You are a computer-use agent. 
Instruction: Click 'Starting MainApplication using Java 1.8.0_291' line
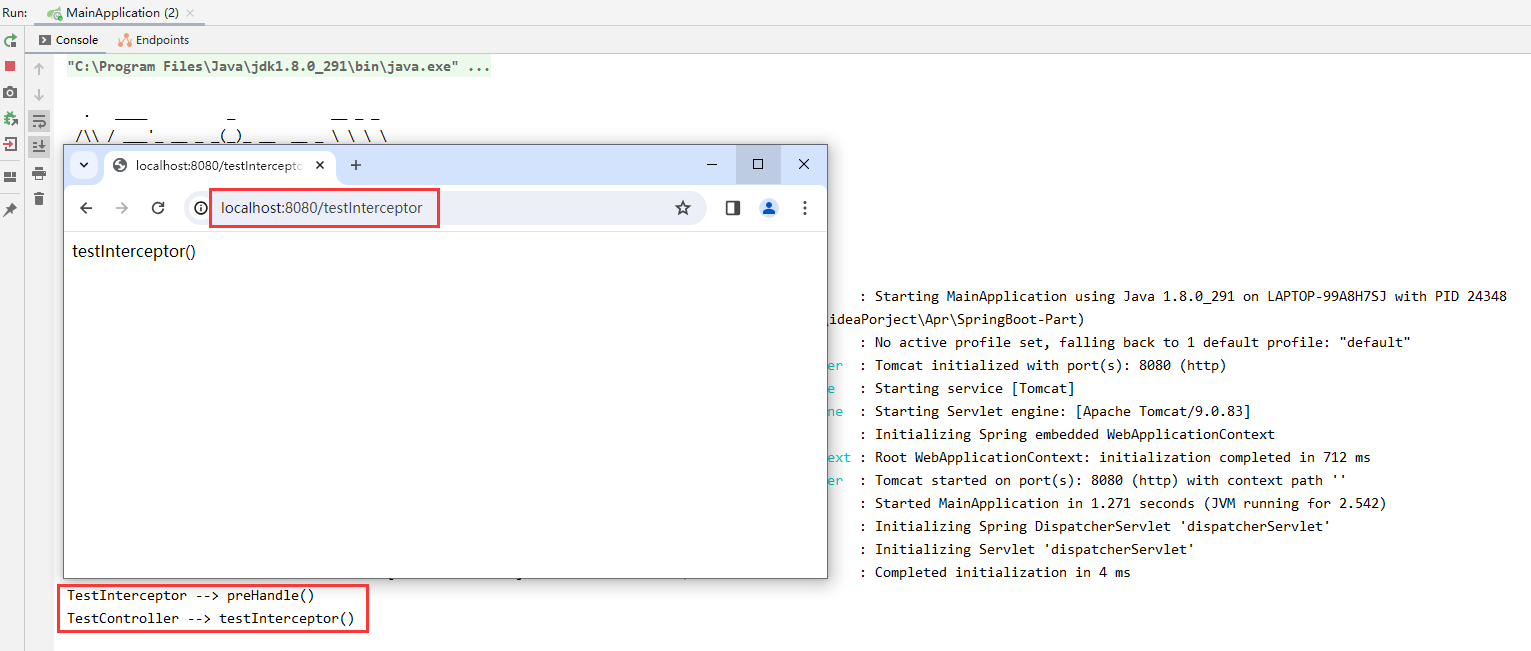1190,297
